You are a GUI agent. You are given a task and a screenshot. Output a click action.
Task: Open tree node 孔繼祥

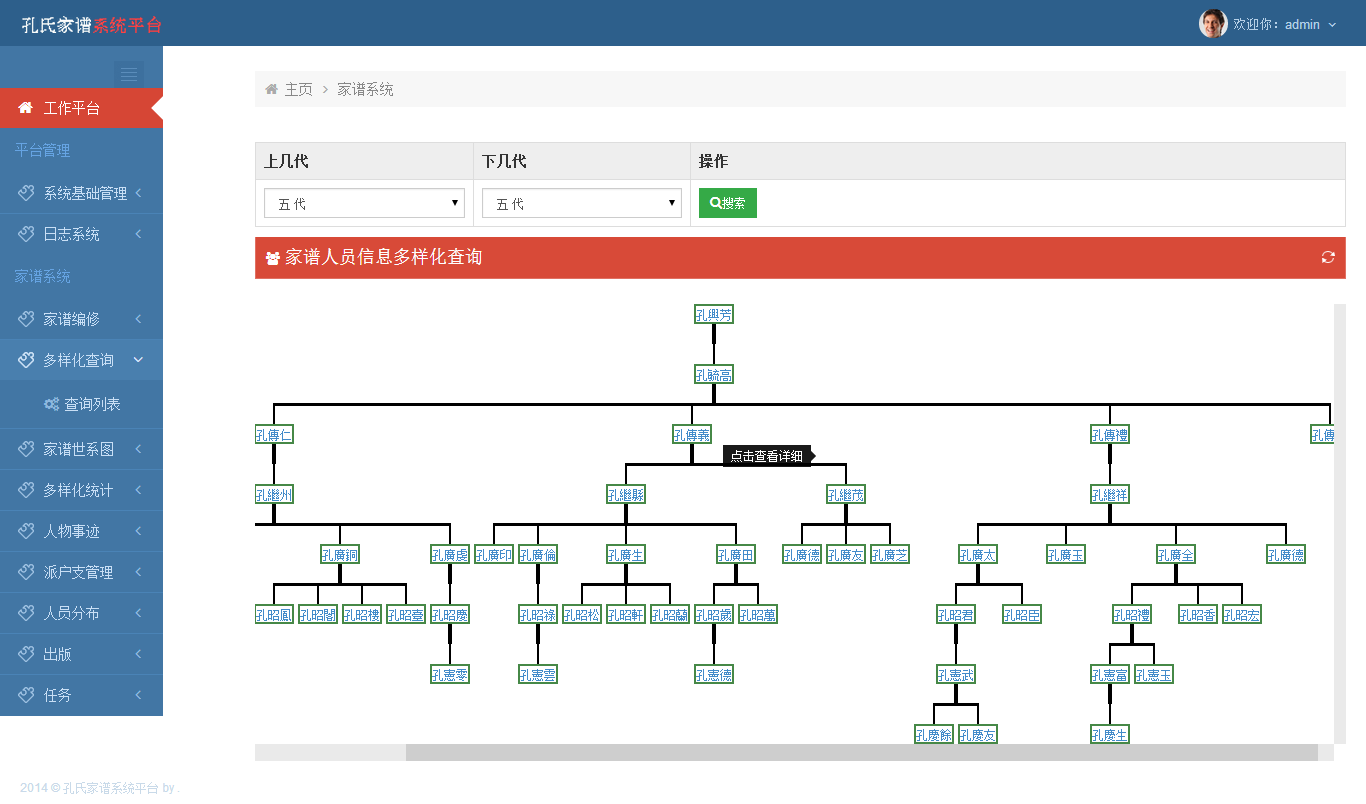point(1110,495)
